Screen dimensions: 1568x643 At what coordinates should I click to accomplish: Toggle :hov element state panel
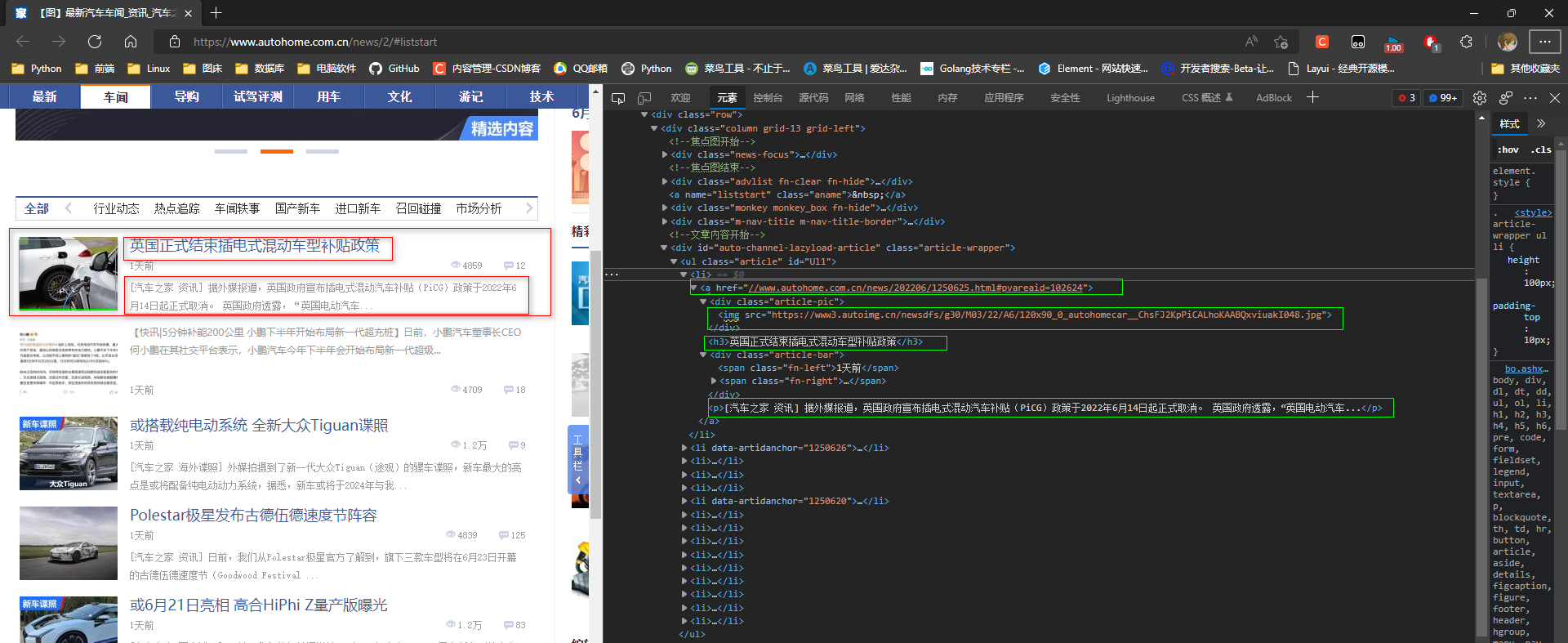(1508, 150)
